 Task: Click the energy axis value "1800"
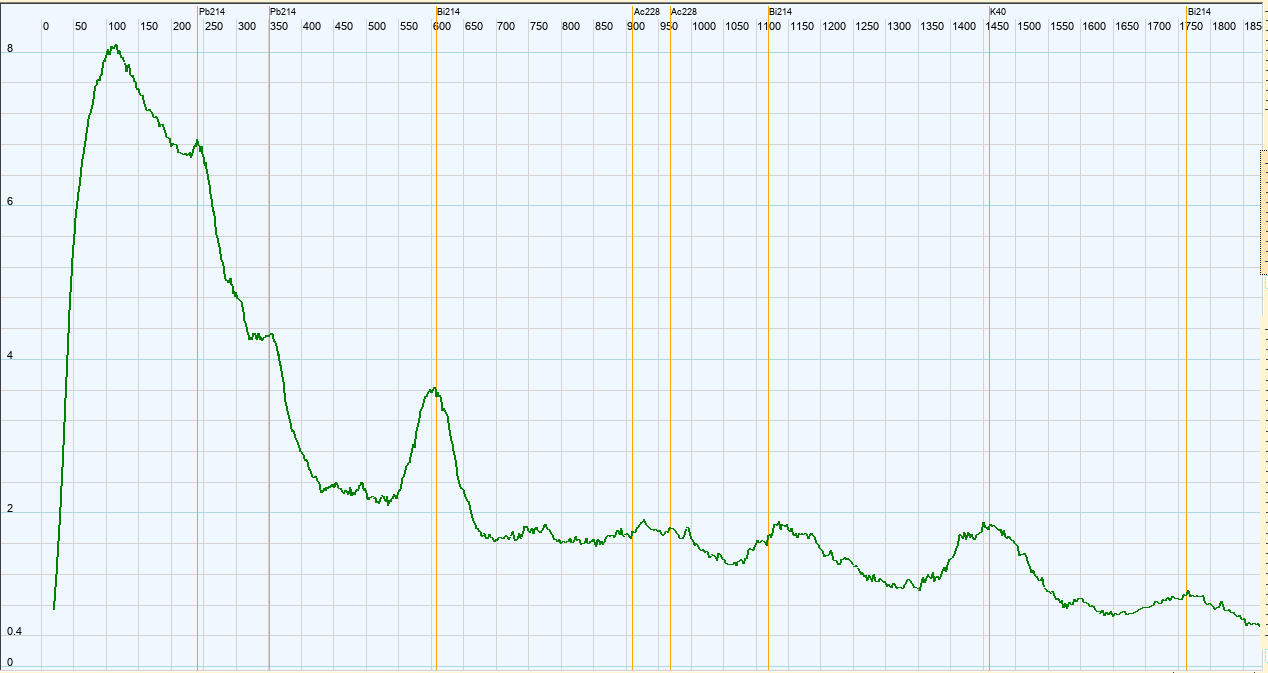(x=1225, y=27)
